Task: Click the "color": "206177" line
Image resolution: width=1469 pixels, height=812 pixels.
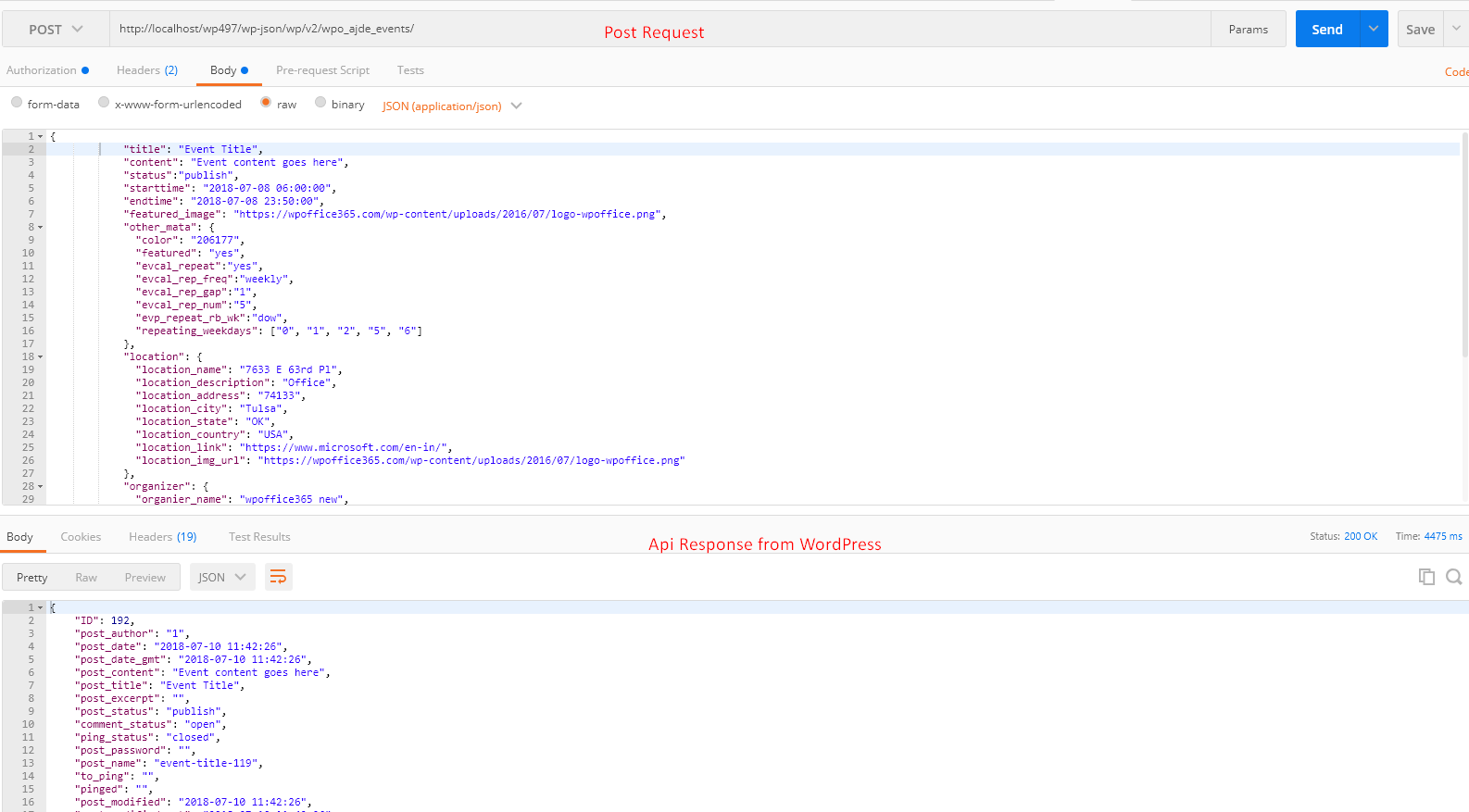Action: coord(190,240)
